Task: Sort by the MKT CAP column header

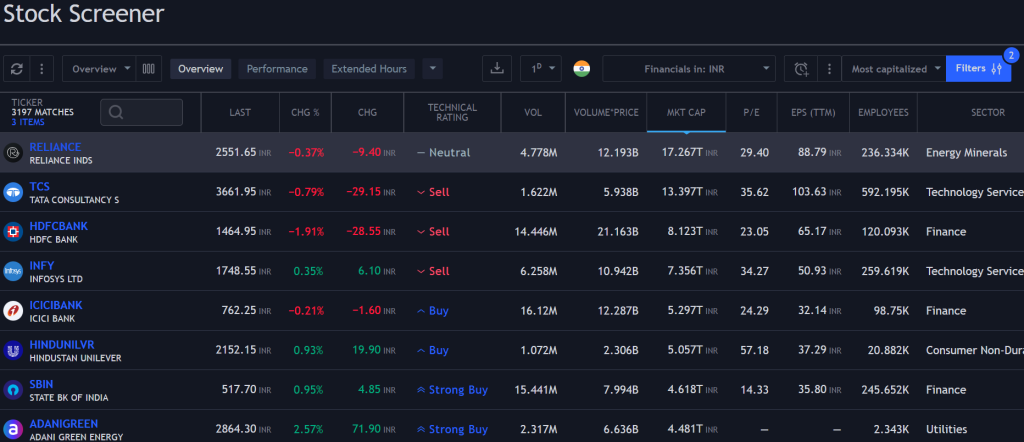Action: click(x=686, y=112)
